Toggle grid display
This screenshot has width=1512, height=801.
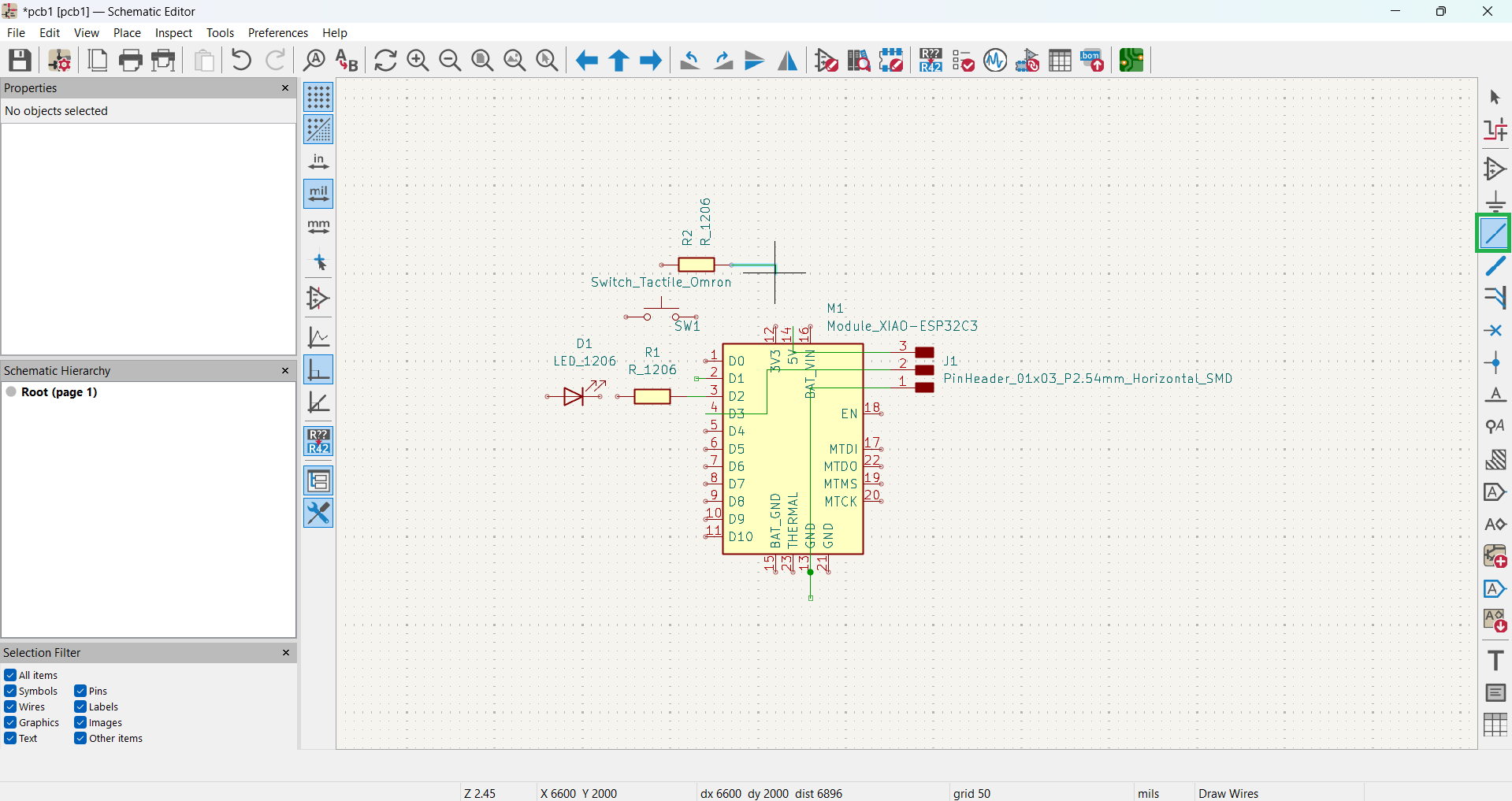coord(318,97)
